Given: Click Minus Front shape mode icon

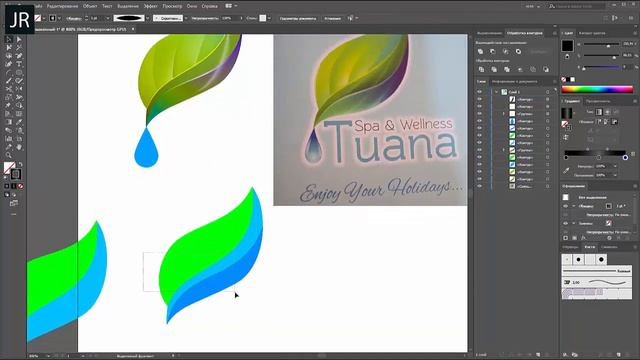Looking at the screenshot, I should 493,52.
